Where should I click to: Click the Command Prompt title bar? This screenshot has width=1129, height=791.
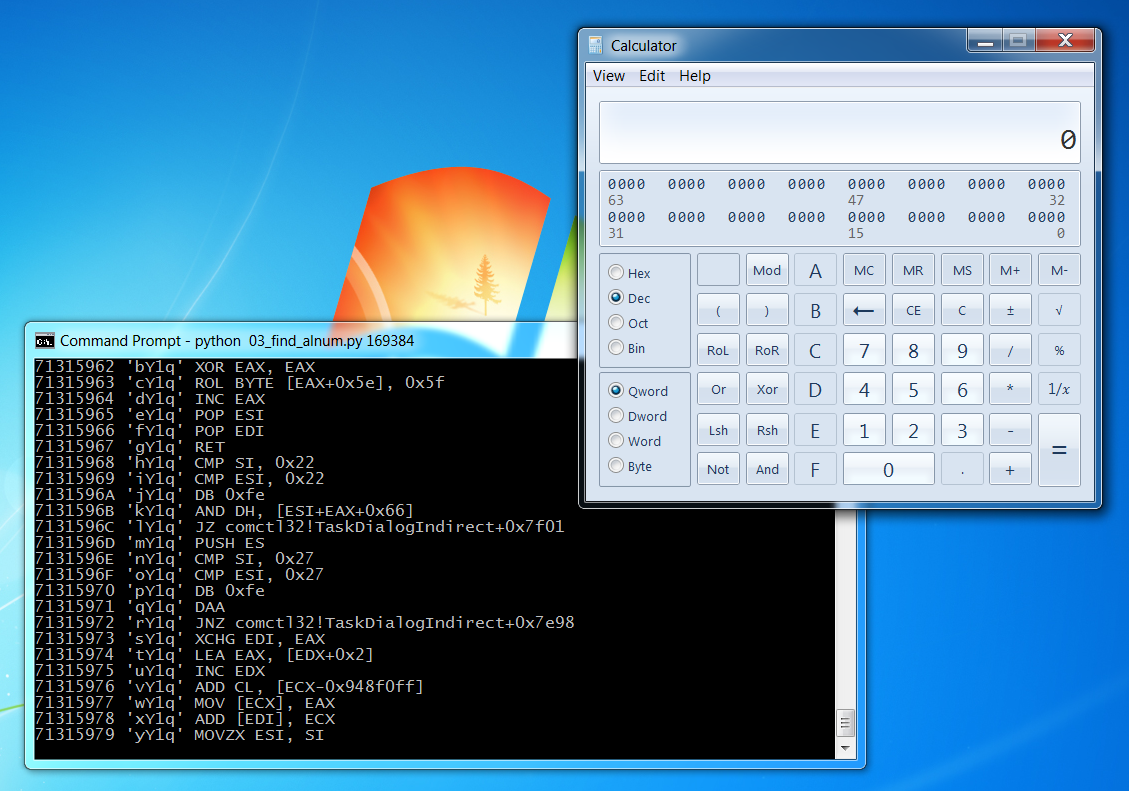tap(302, 340)
